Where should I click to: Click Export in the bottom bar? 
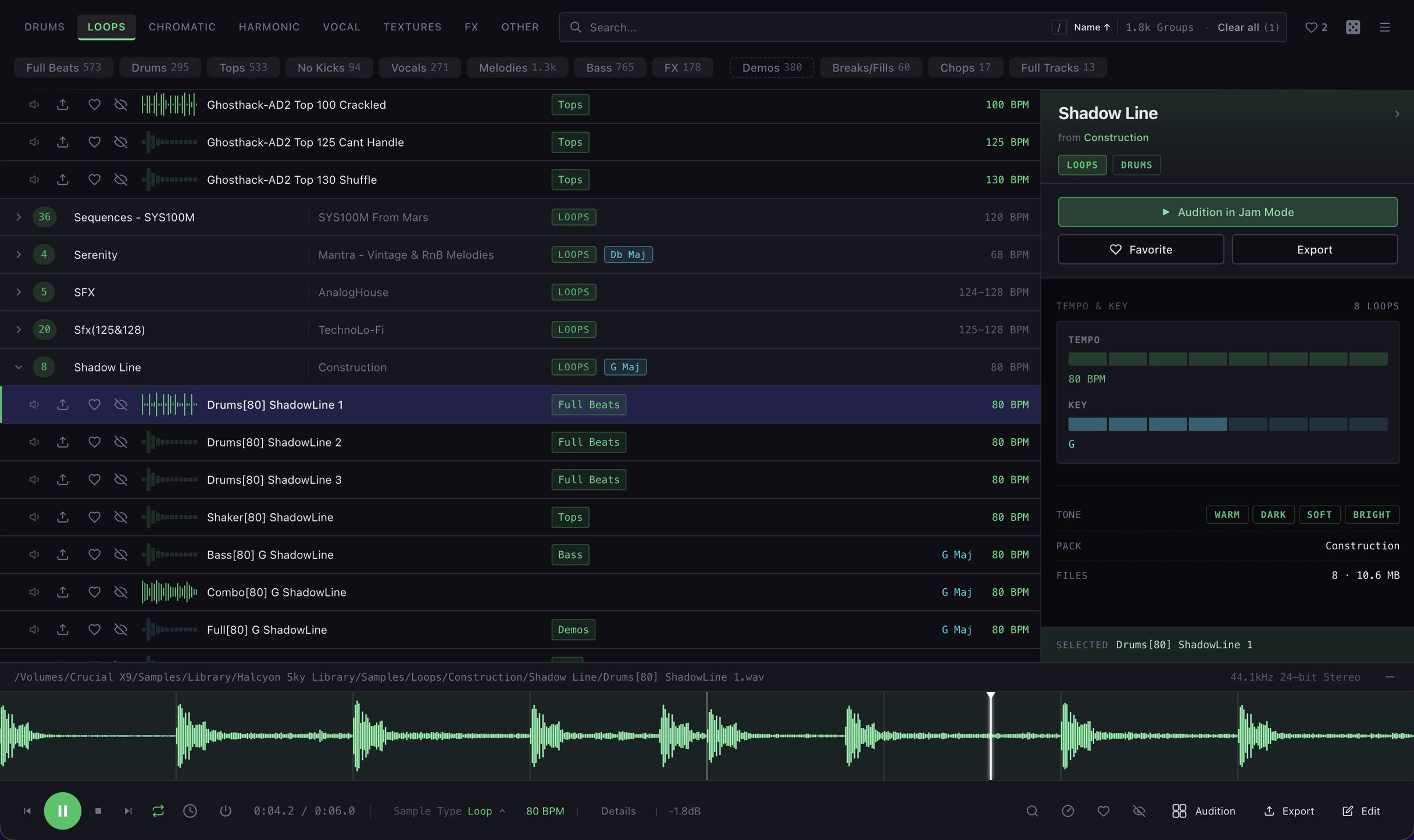(1289, 811)
